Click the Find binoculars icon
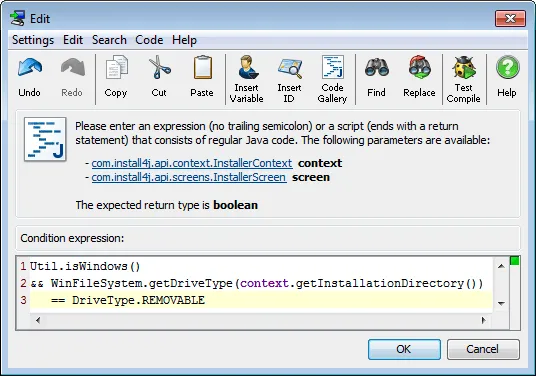 tap(376, 67)
